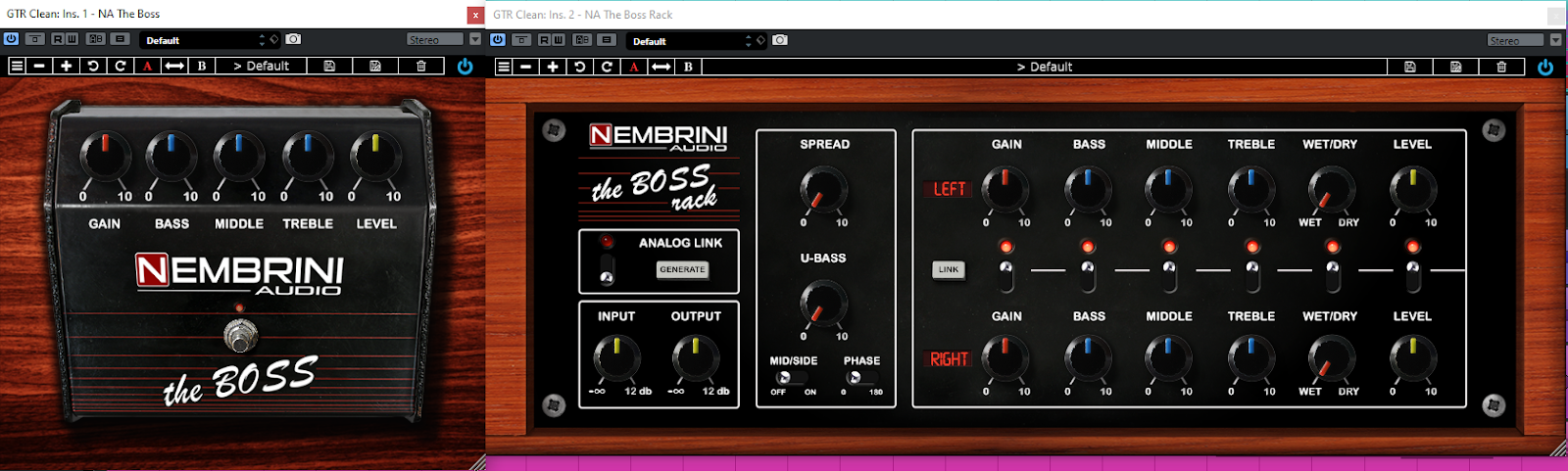The image size is (1568, 471).
Task: Click the U-Bass knob
Action: coord(823,304)
